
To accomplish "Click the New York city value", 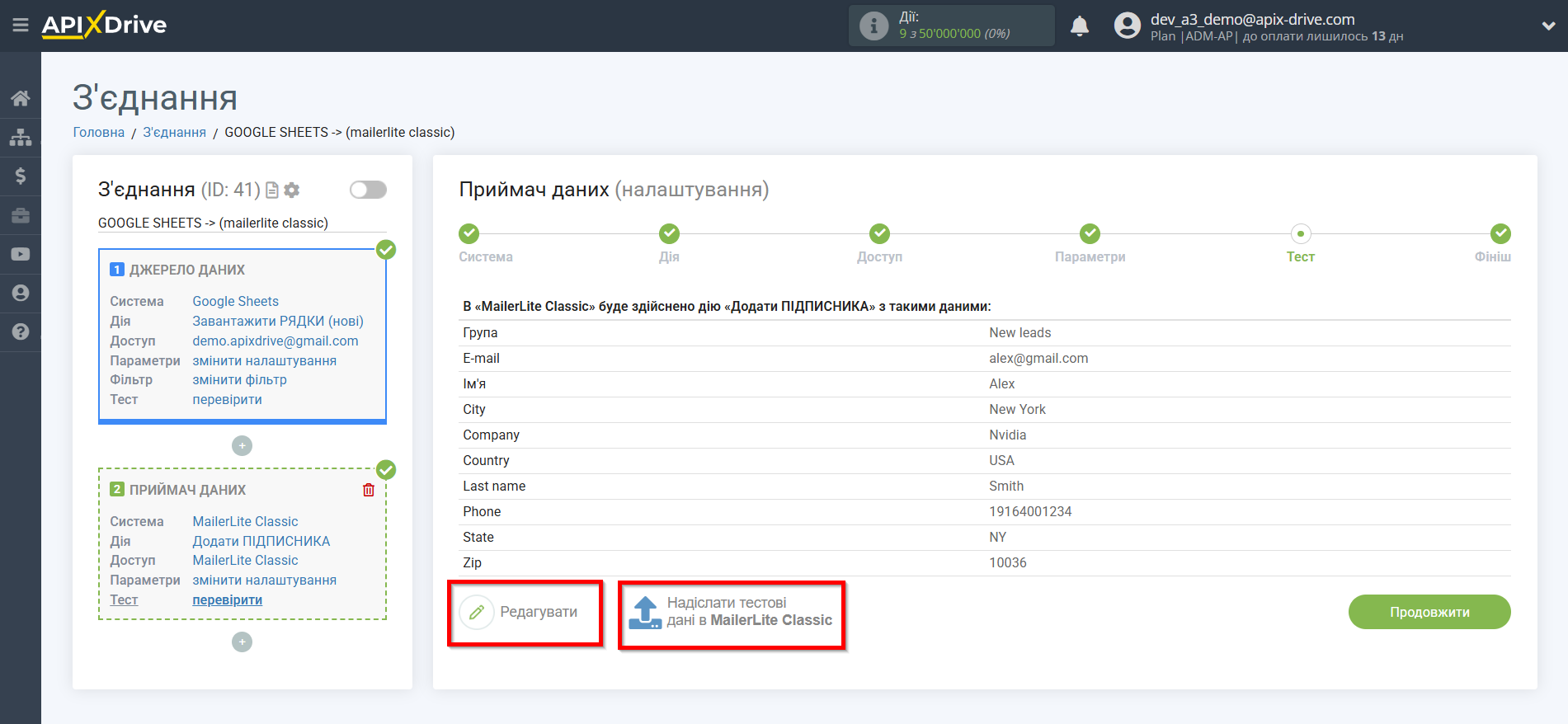I will click(x=1017, y=410).
